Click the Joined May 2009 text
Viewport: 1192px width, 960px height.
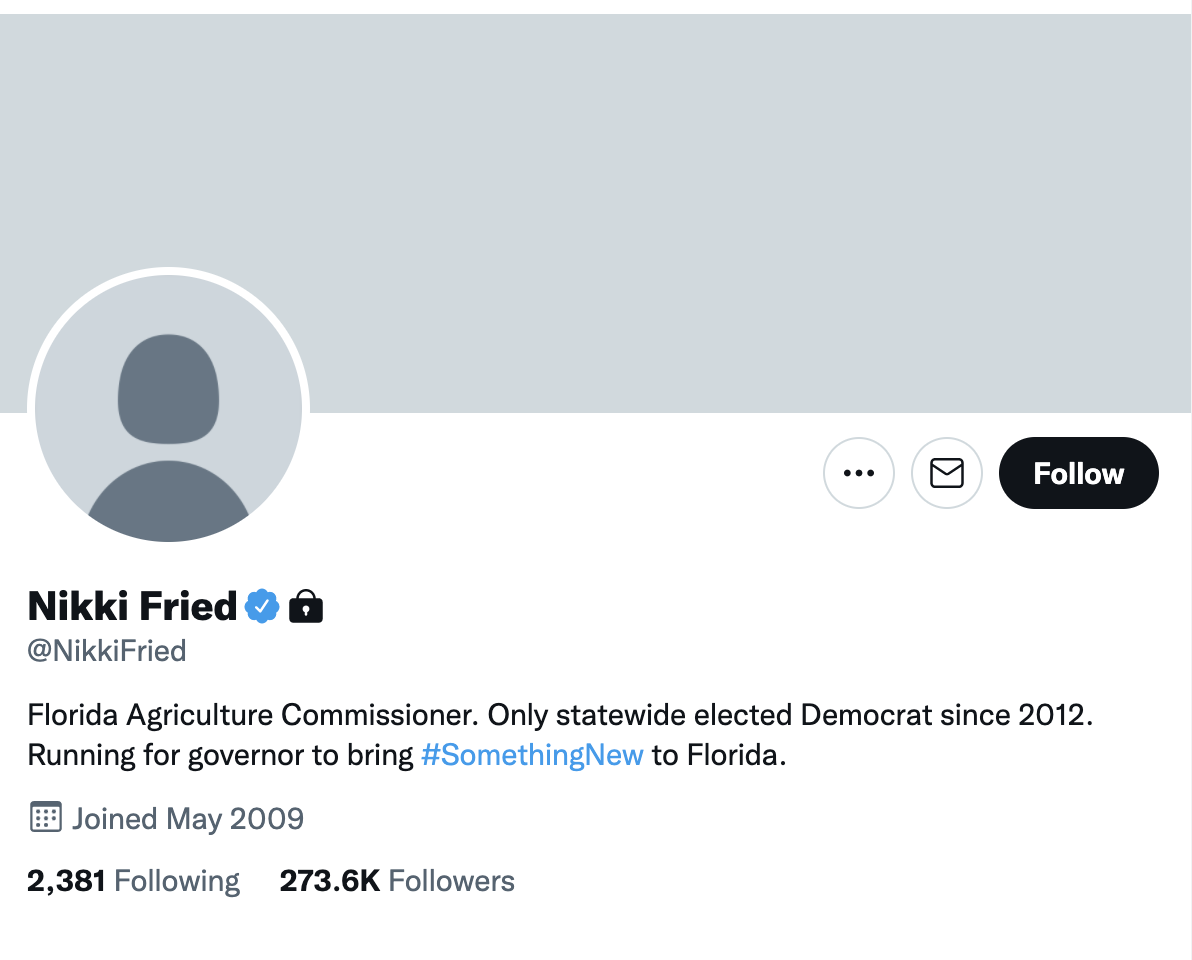click(187, 818)
